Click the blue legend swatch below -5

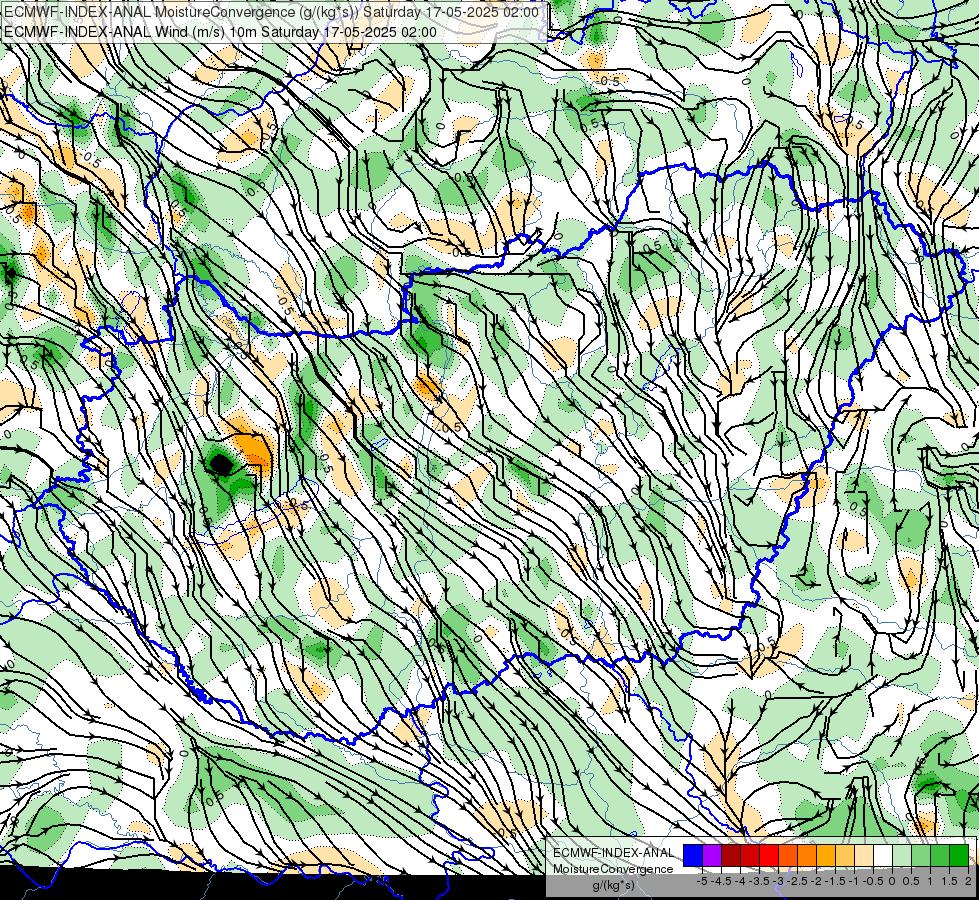coord(693,856)
